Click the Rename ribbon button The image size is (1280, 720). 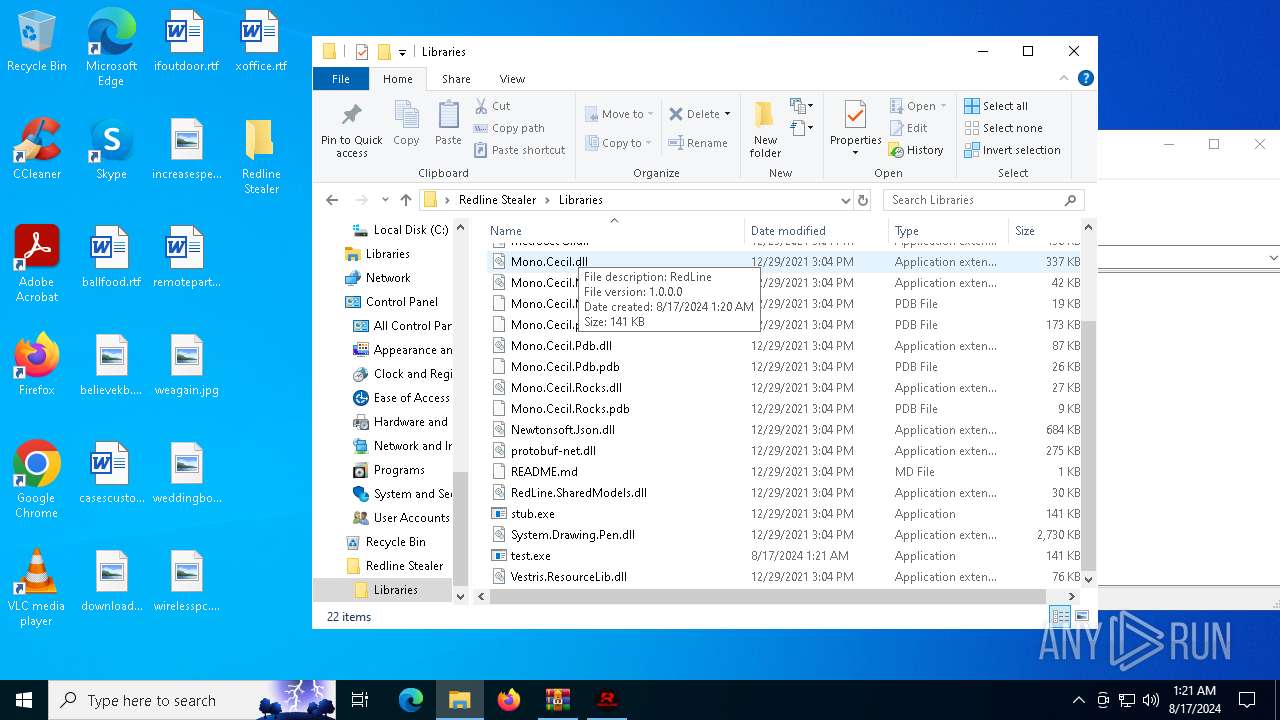click(698, 143)
